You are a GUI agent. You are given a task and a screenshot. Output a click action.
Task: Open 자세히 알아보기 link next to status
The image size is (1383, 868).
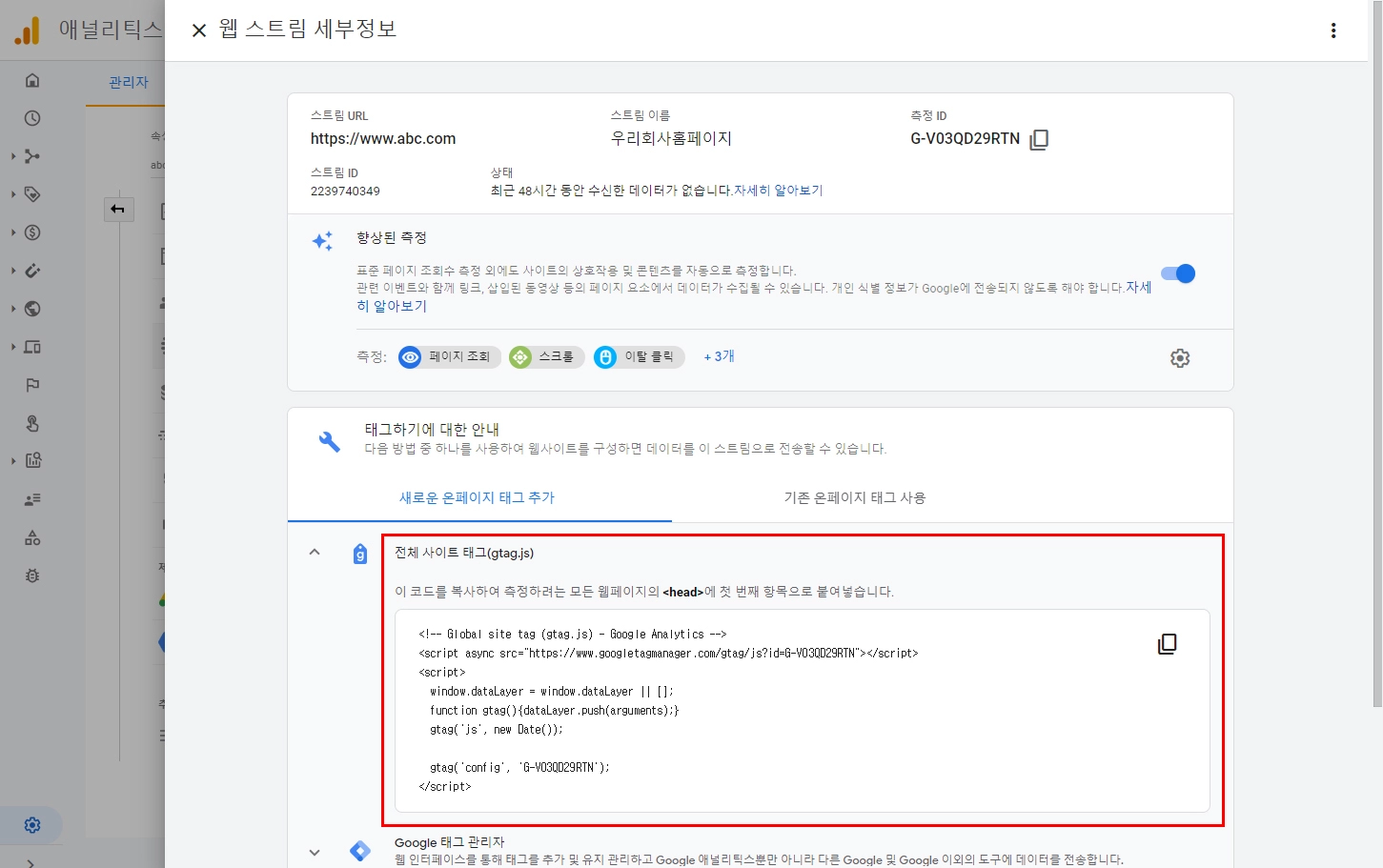(778, 191)
